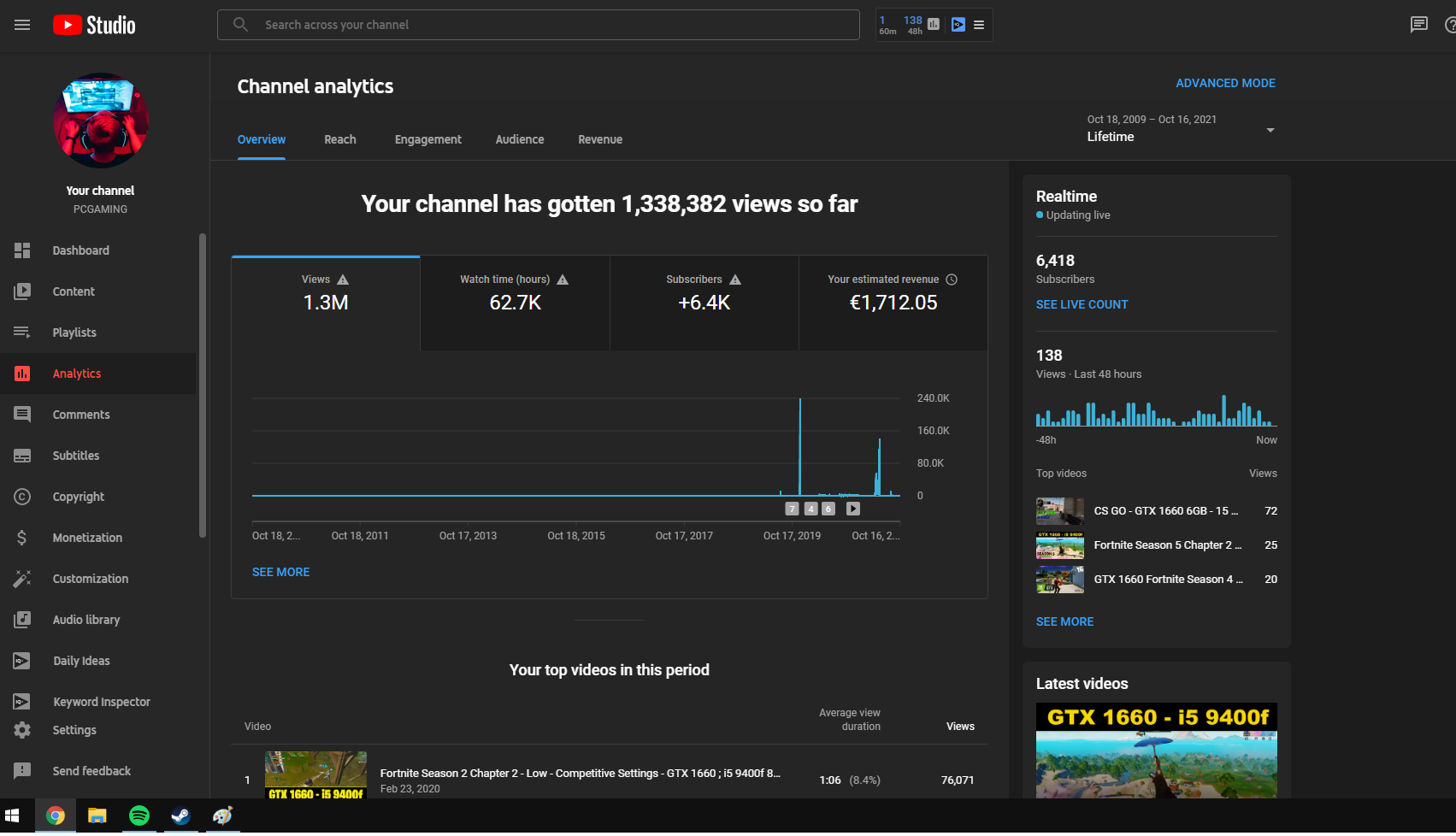Screen dimensions: 1456x836
Task: Click the top bar stats bar-chart icon
Action: click(x=934, y=25)
